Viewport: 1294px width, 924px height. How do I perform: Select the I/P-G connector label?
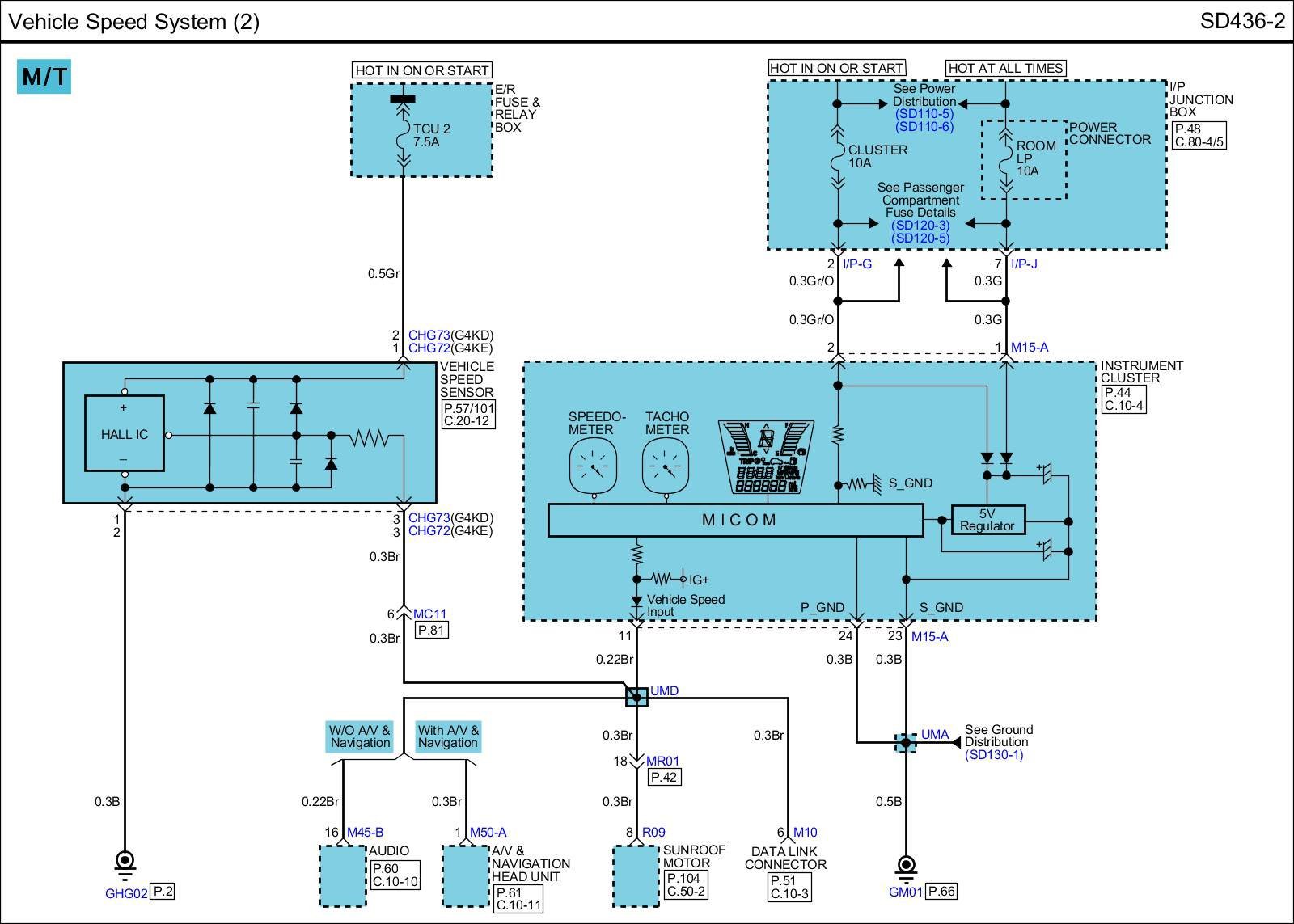[857, 264]
